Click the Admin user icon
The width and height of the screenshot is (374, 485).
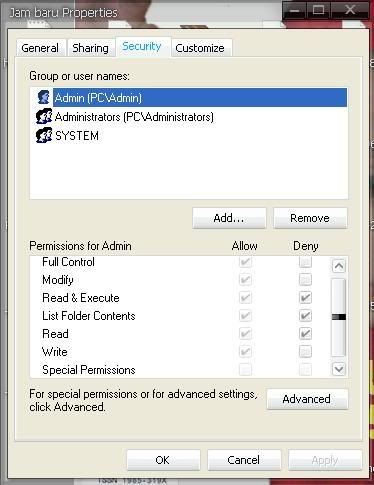point(43,97)
